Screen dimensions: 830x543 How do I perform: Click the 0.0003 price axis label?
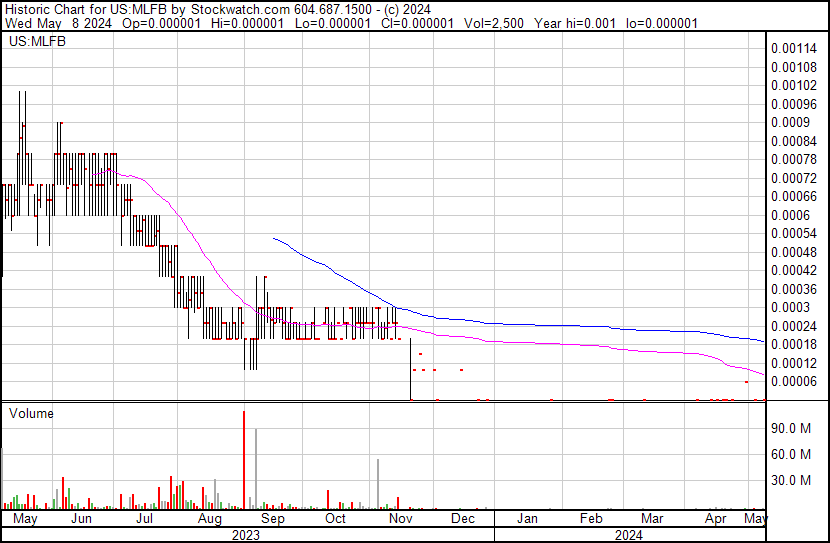790,307
